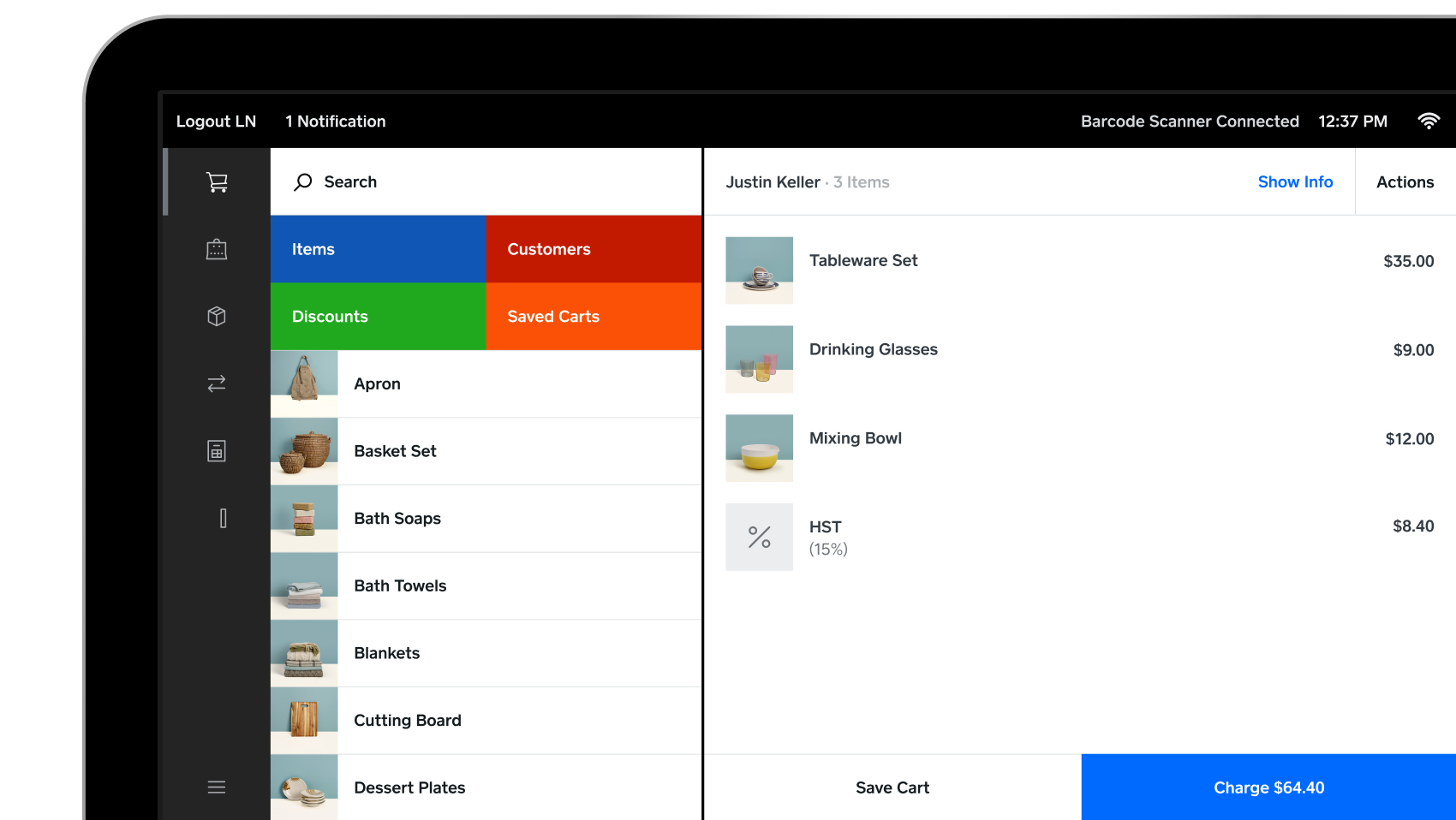The height and width of the screenshot is (820, 1456).
Task: Open transactions via the arrows sidebar icon
Action: click(217, 383)
